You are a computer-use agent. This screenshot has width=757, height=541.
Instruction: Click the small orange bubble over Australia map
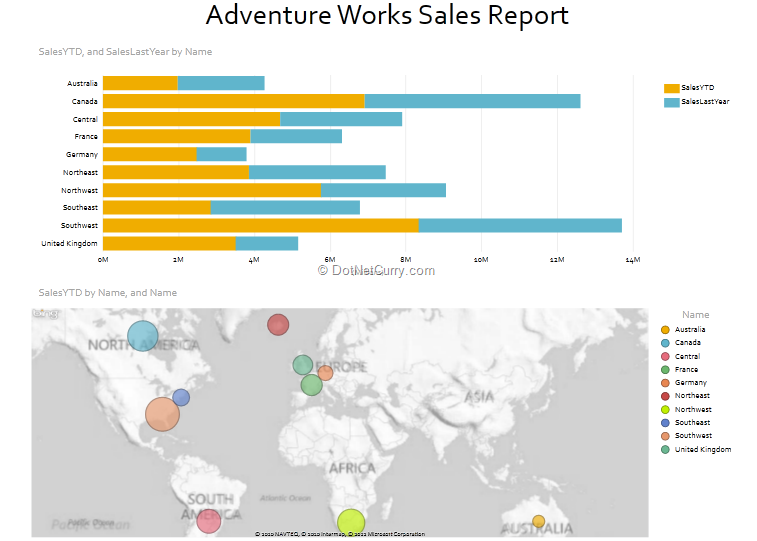[x=539, y=521]
